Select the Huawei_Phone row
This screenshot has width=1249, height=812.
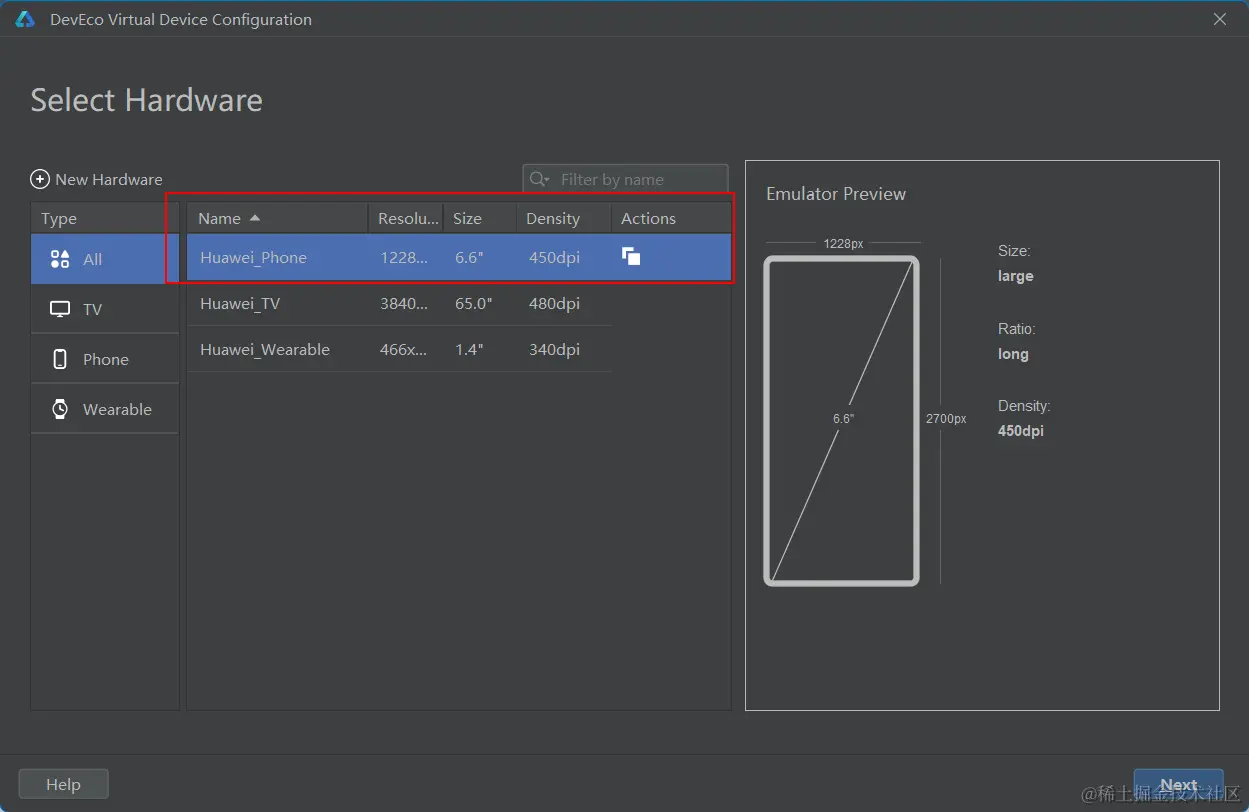[459, 257]
